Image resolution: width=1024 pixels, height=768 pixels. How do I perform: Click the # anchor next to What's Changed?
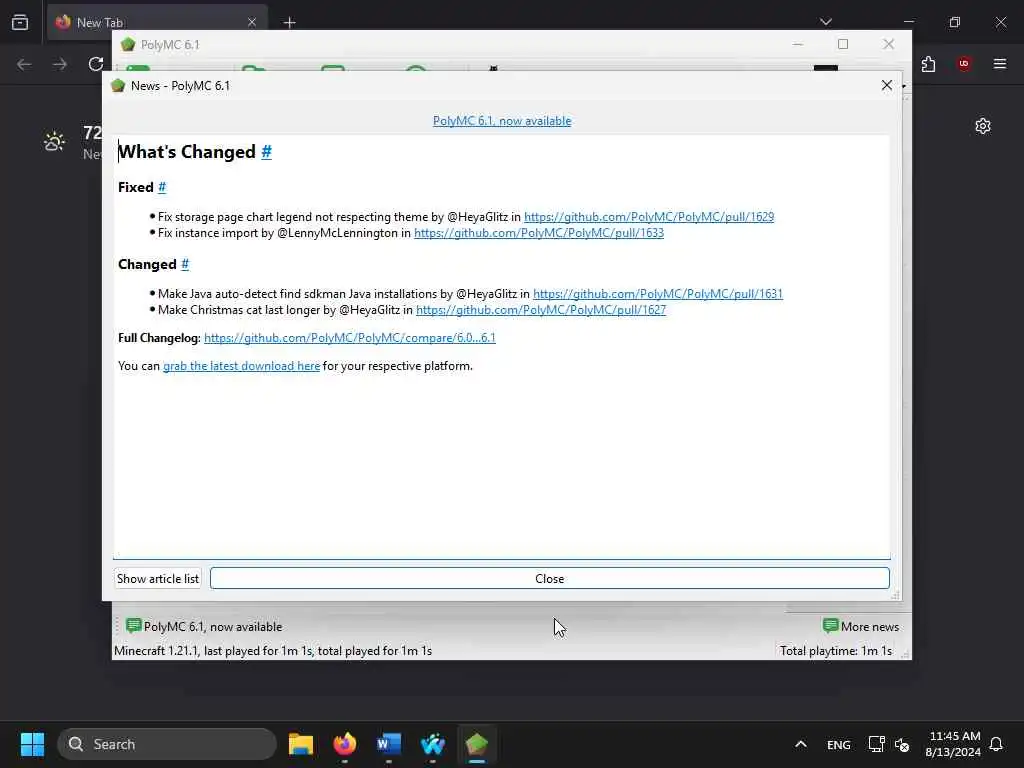tap(266, 152)
